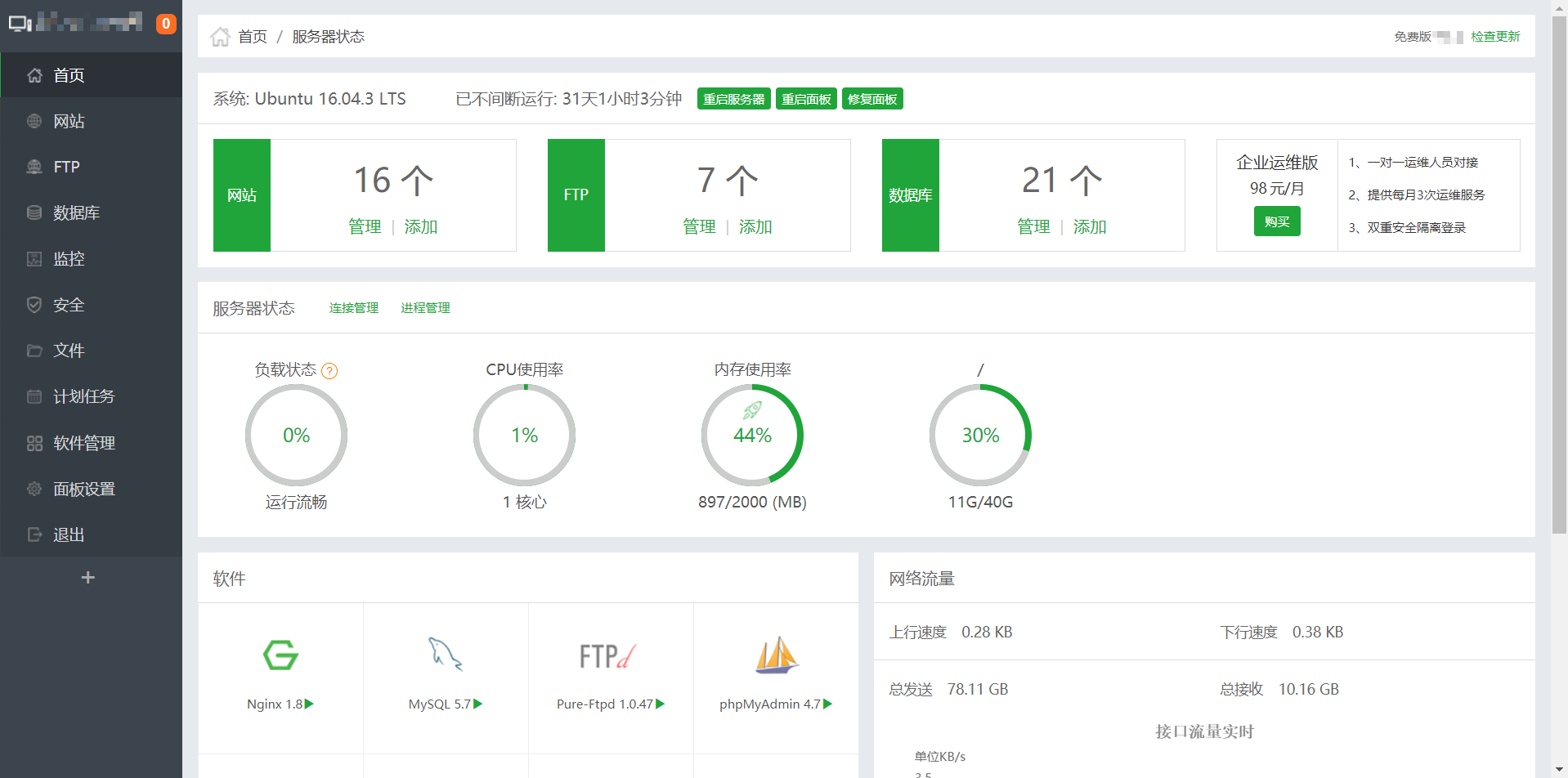
Task: Click the rocket icon in memory gauge
Action: coord(752,409)
